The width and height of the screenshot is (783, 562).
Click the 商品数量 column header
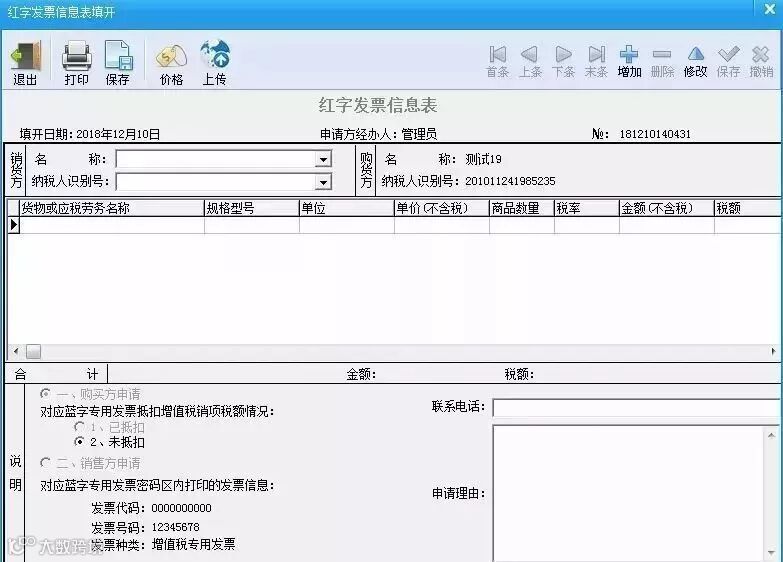coord(522,208)
